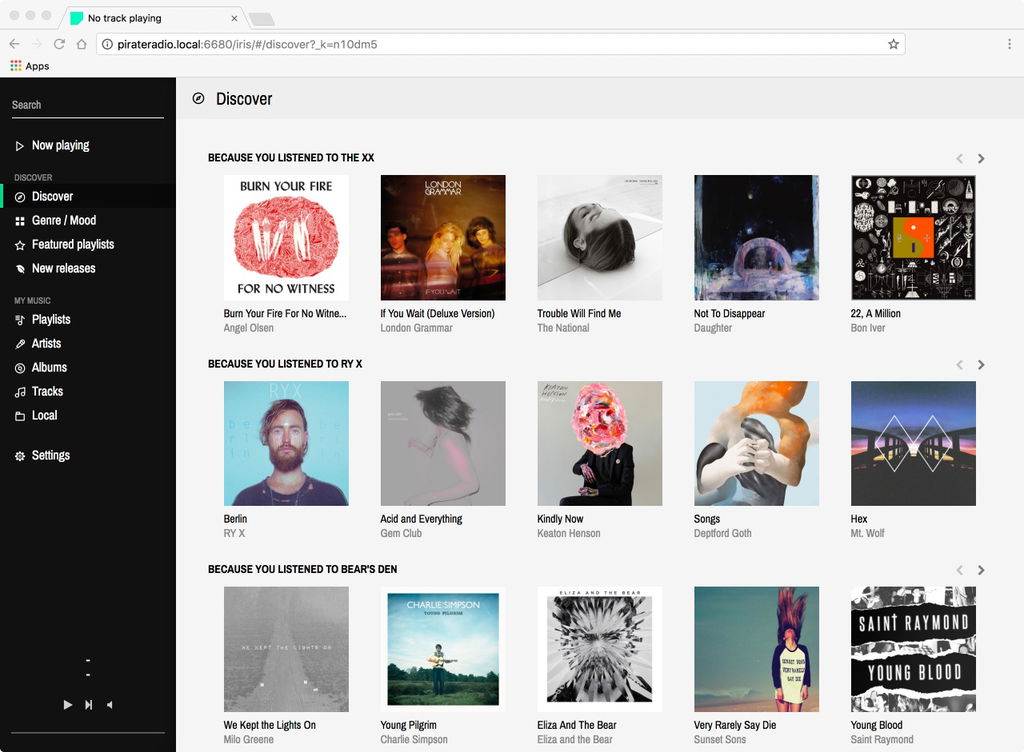Click the volume speaker icon in player
The image size is (1024, 752).
pyautogui.click(x=109, y=704)
